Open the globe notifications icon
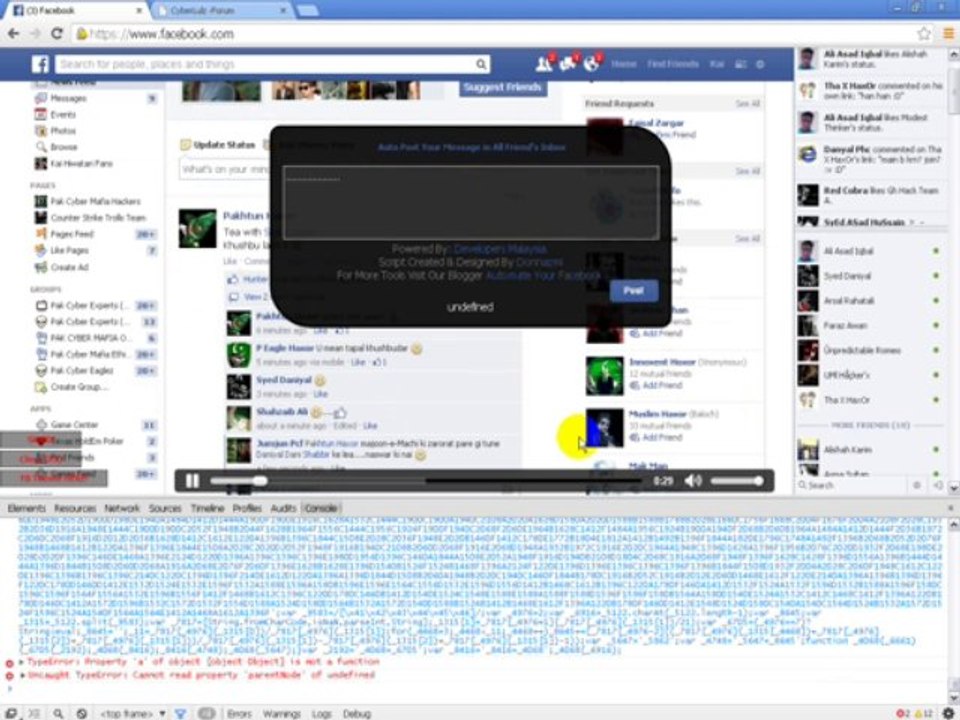 pos(591,63)
